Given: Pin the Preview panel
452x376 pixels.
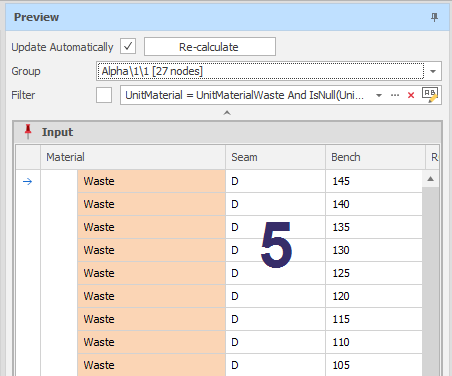Looking at the screenshot, I should 434,17.
